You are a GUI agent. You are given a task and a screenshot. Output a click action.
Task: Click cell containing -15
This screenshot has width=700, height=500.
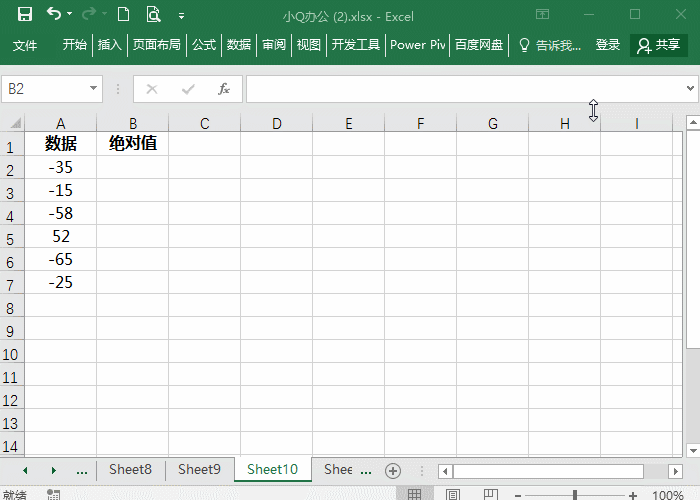61,190
